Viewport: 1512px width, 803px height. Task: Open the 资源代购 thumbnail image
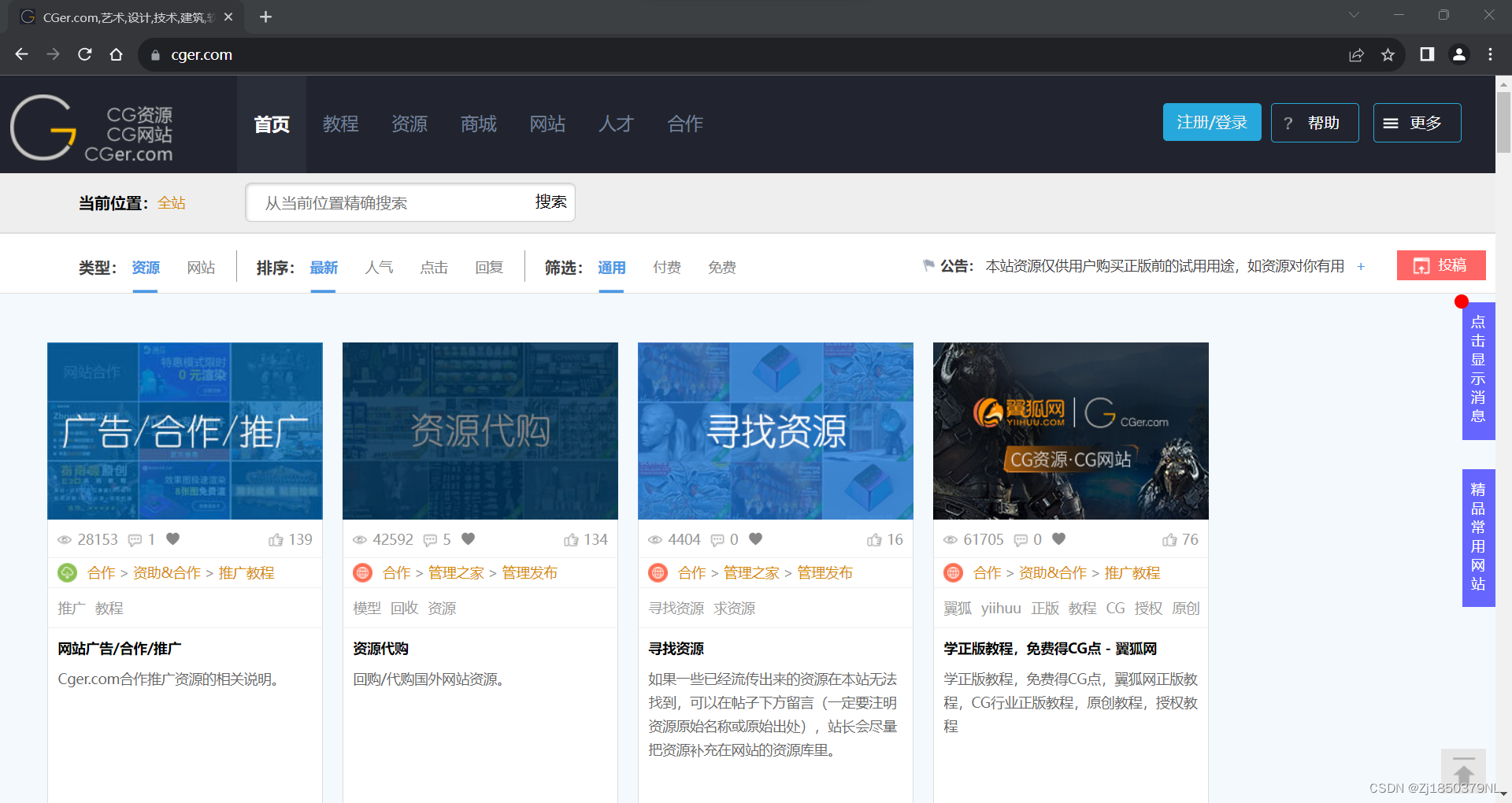pos(480,431)
